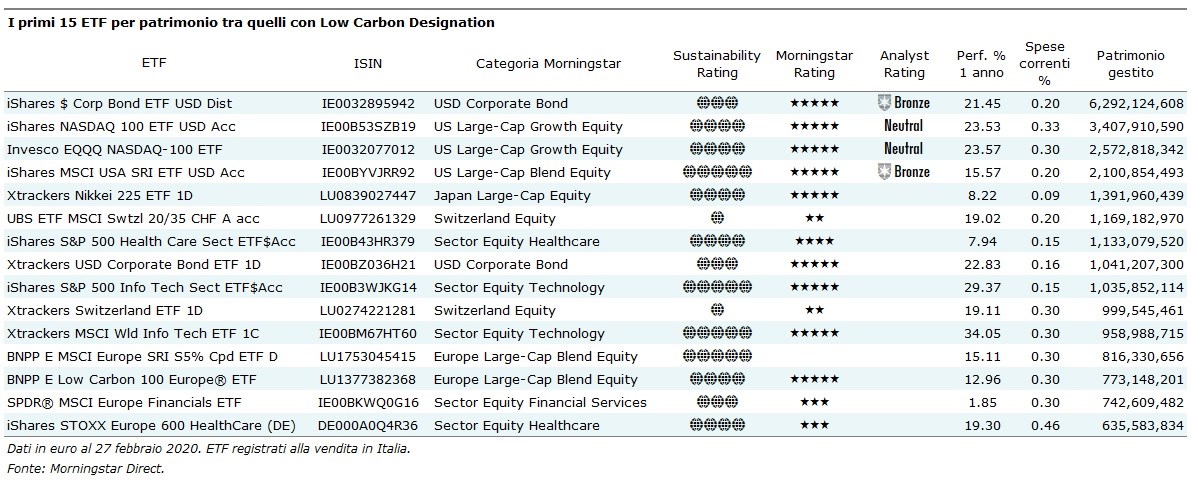Click sustainability globes for BNPP E MSCI Europe SRI

click(x=716, y=356)
